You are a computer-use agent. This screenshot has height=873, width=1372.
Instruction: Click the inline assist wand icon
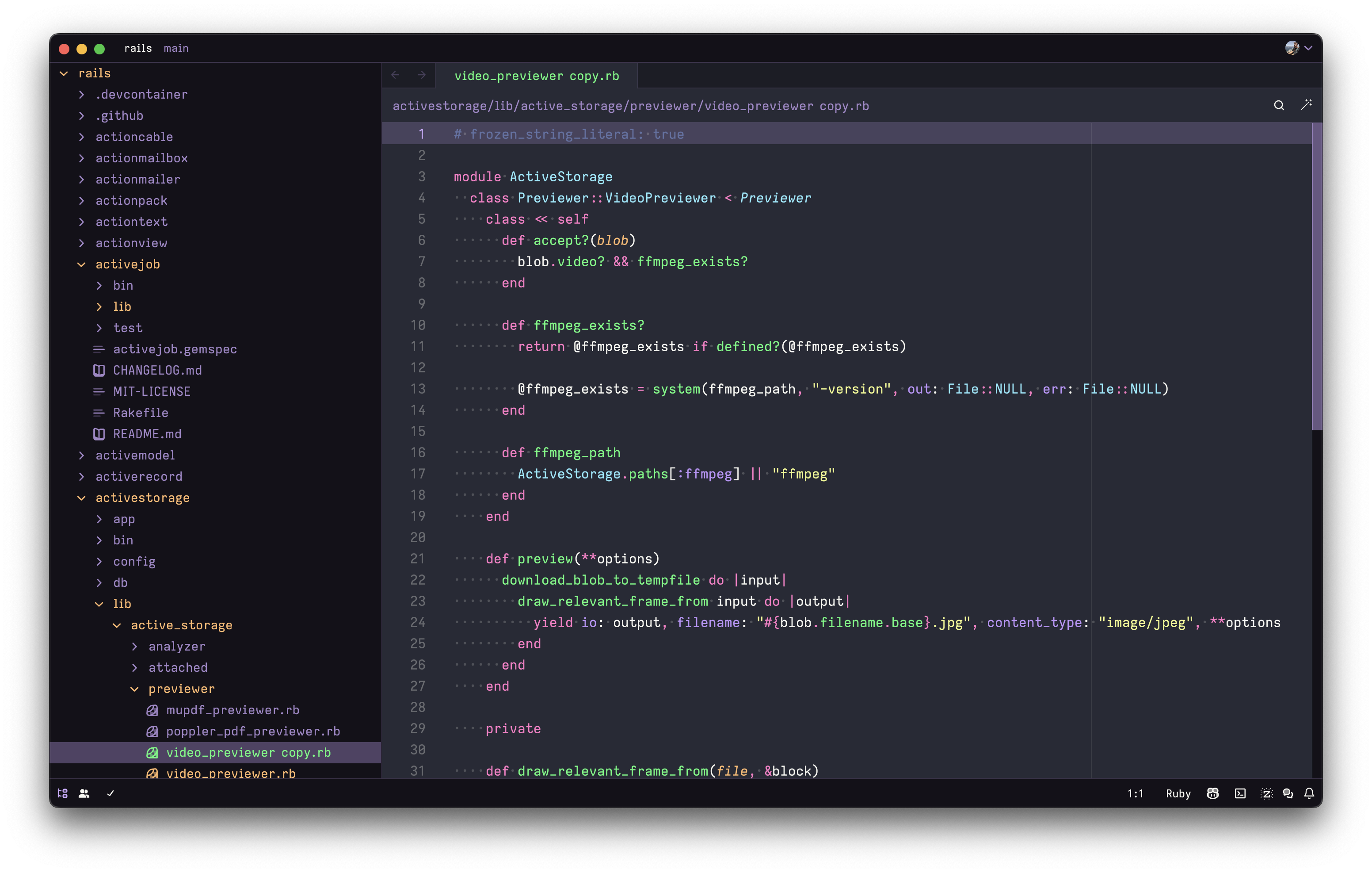[x=1307, y=104]
